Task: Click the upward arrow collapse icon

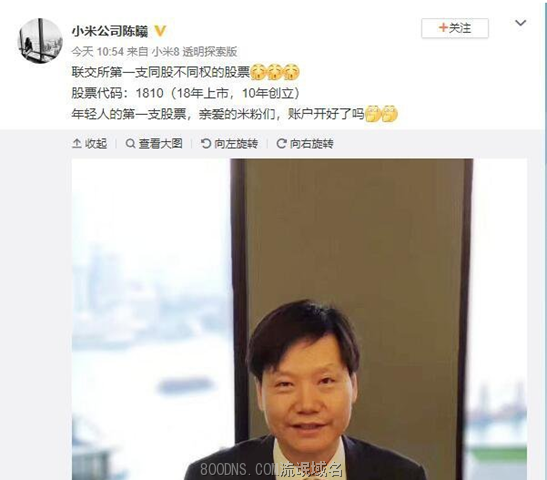Action: pyautogui.click(x=76, y=143)
